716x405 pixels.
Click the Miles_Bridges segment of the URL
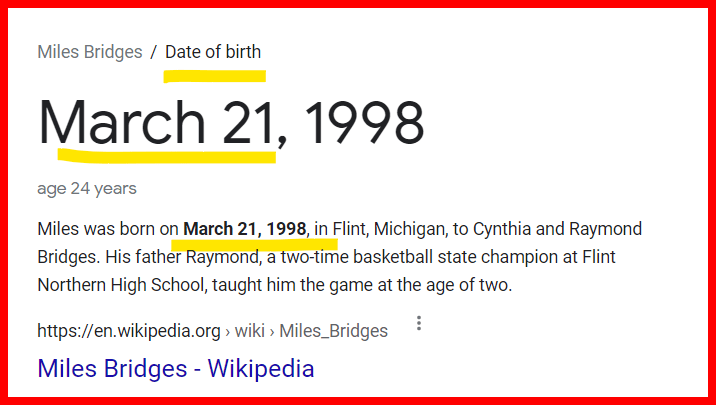(333, 331)
